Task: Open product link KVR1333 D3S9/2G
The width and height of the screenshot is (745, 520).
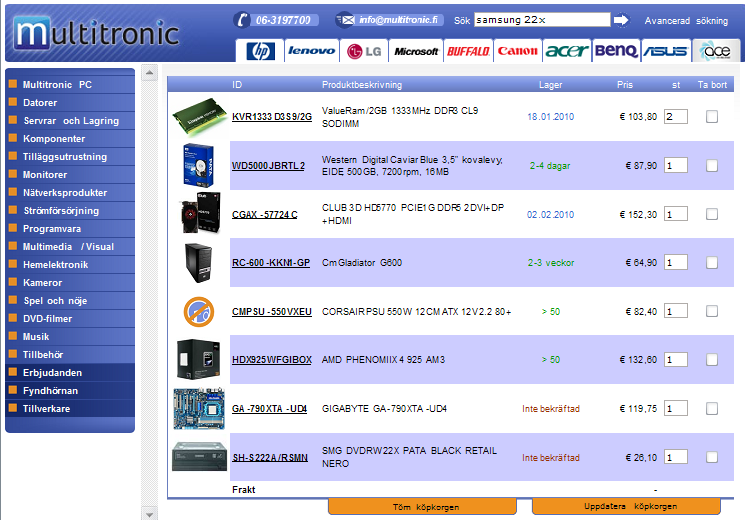Action: click(x=272, y=117)
